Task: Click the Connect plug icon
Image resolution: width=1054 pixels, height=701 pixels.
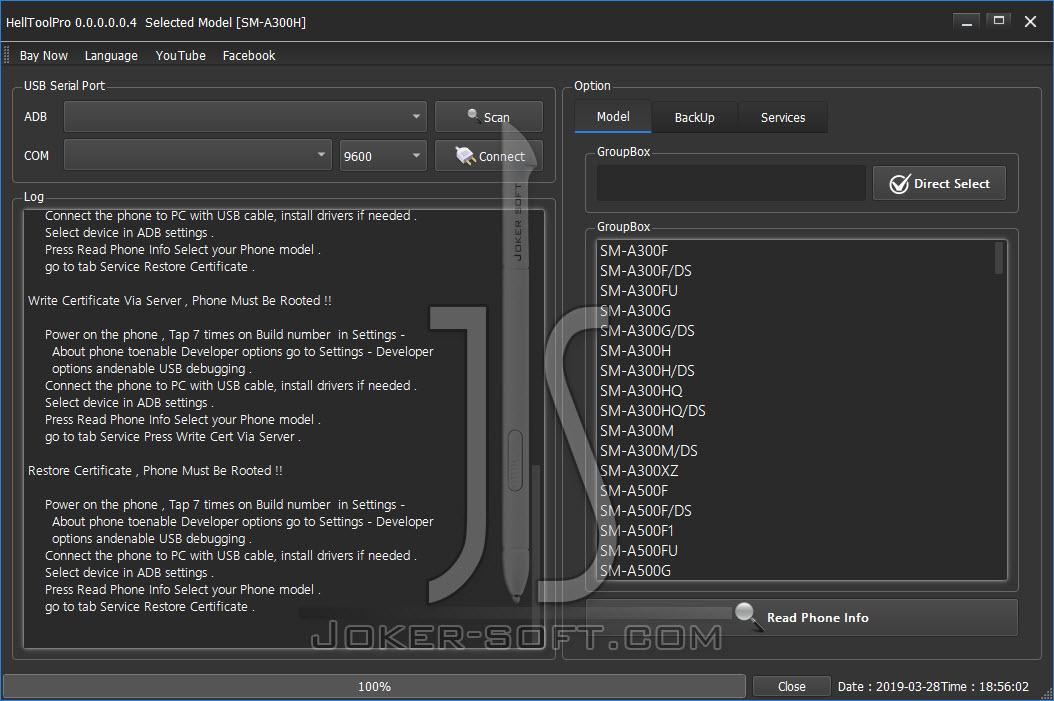Action: [x=465, y=155]
